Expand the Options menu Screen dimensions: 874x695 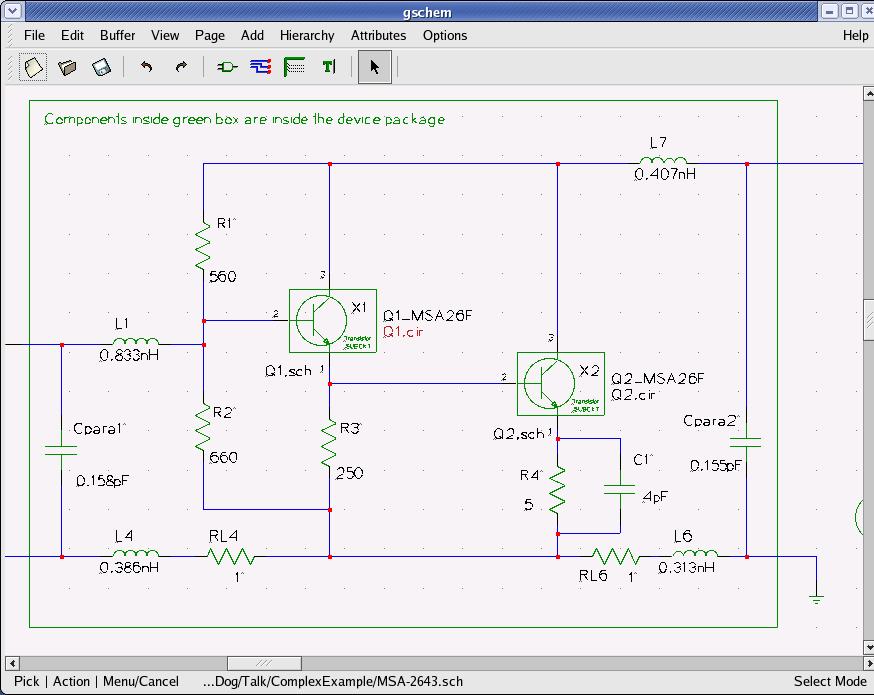coord(444,35)
